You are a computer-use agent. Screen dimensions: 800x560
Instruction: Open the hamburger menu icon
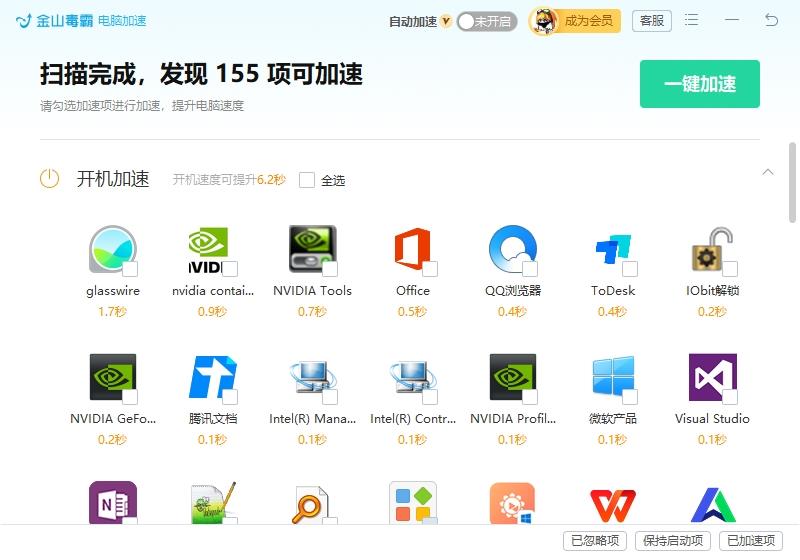click(x=691, y=20)
